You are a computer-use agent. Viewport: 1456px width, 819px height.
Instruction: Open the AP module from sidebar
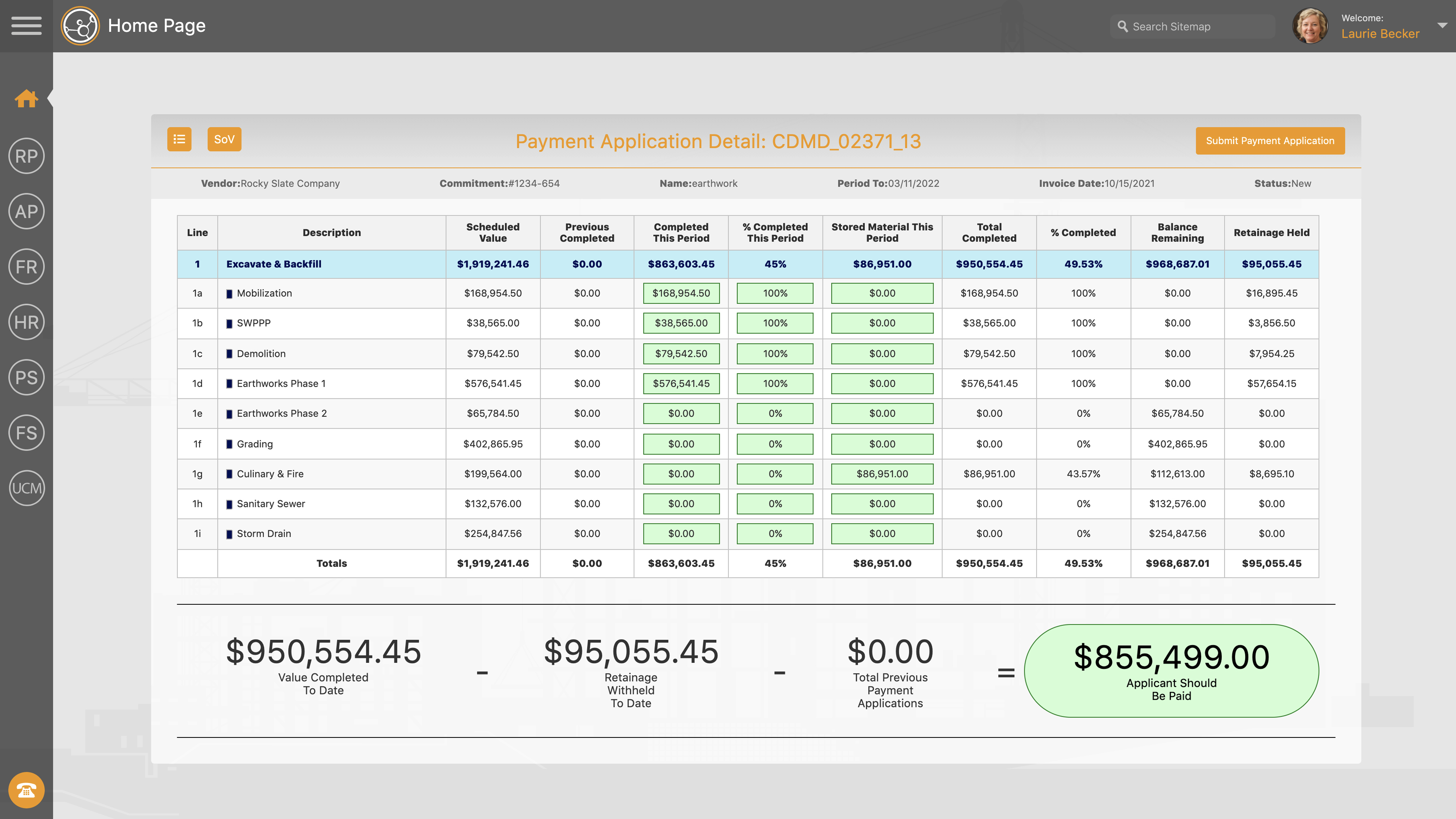pyautogui.click(x=27, y=212)
